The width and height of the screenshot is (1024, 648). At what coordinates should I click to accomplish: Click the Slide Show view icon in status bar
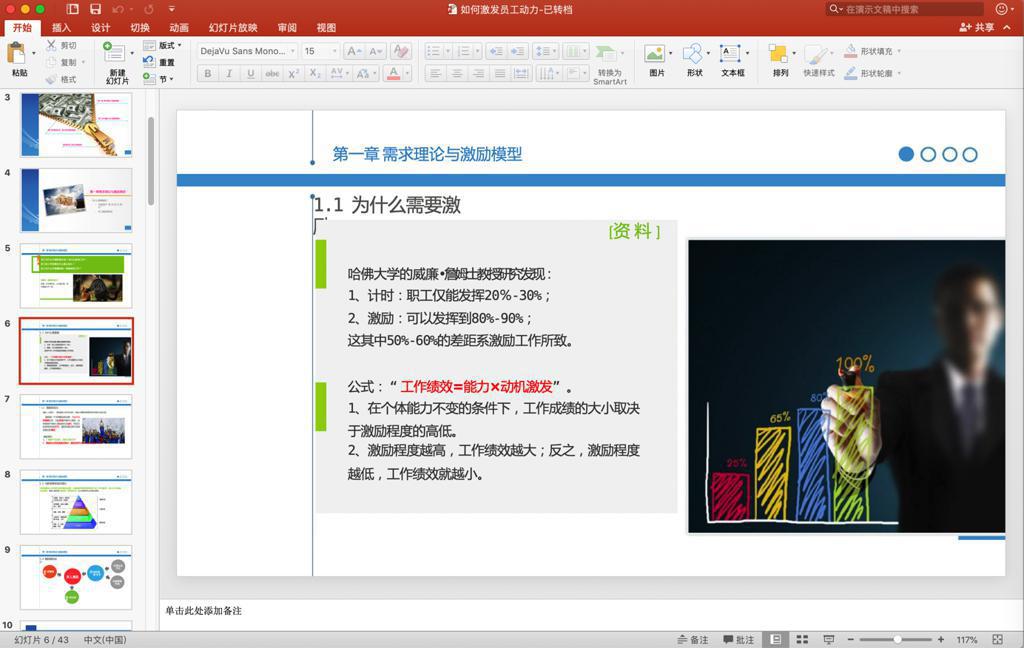pos(829,640)
